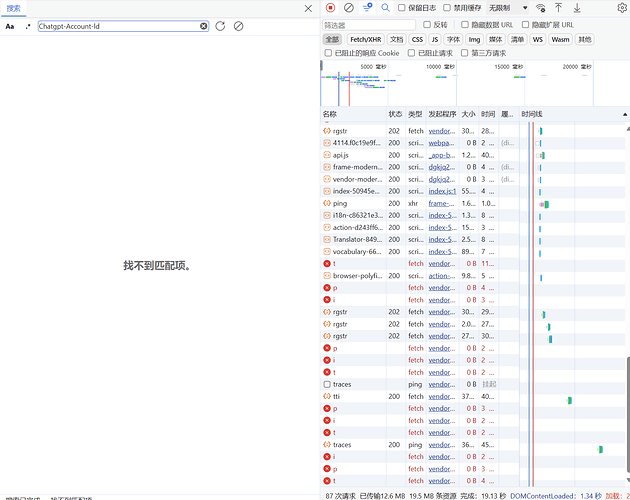Check 隐藏数据 URL checkbox

(x=465, y=25)
